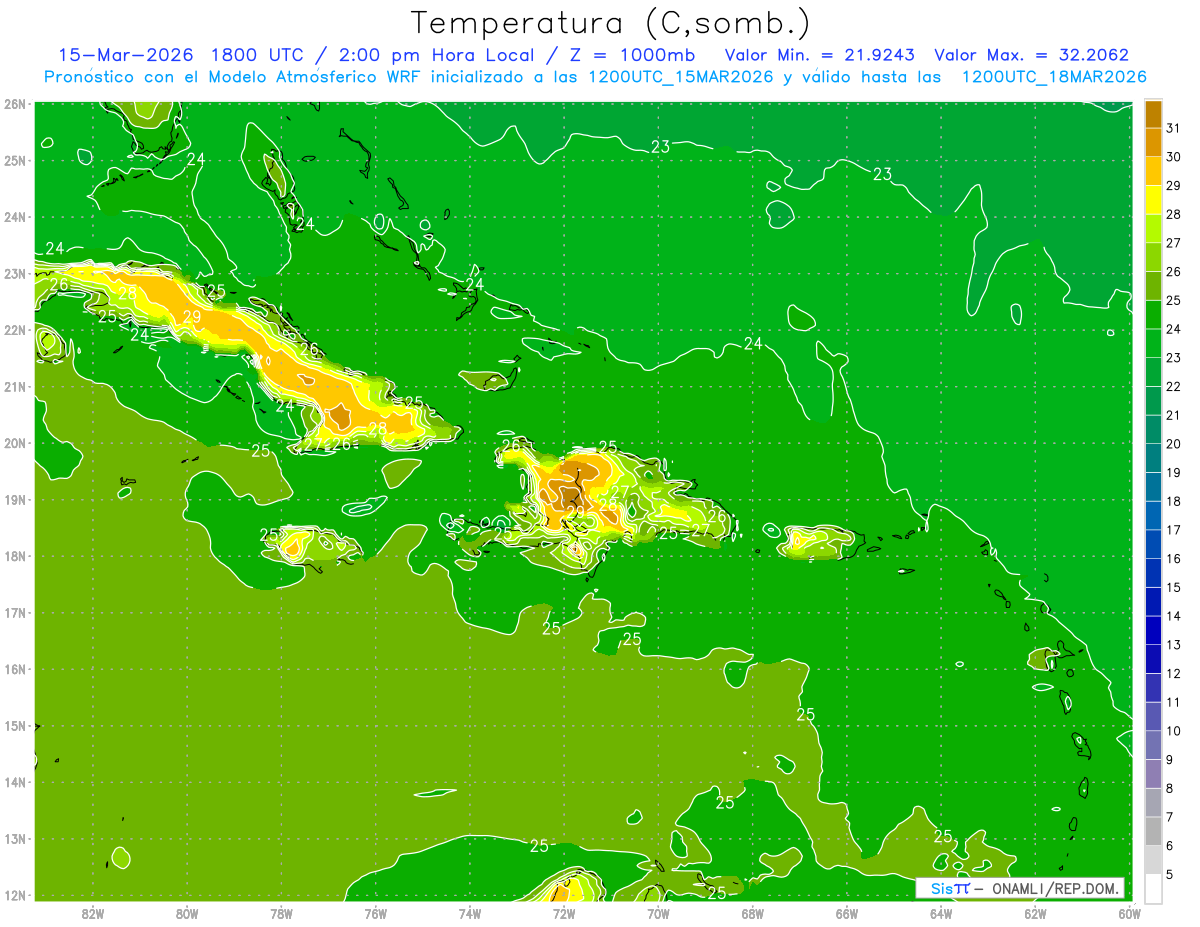Click the '70W' longitude axis label

point(658,912)
